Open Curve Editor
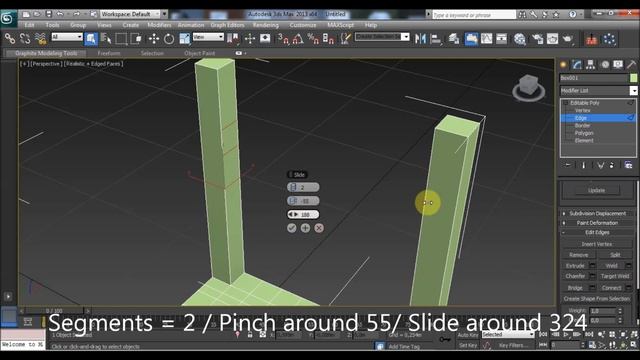This screenshot has height=360, width=640. coord(487,39)
